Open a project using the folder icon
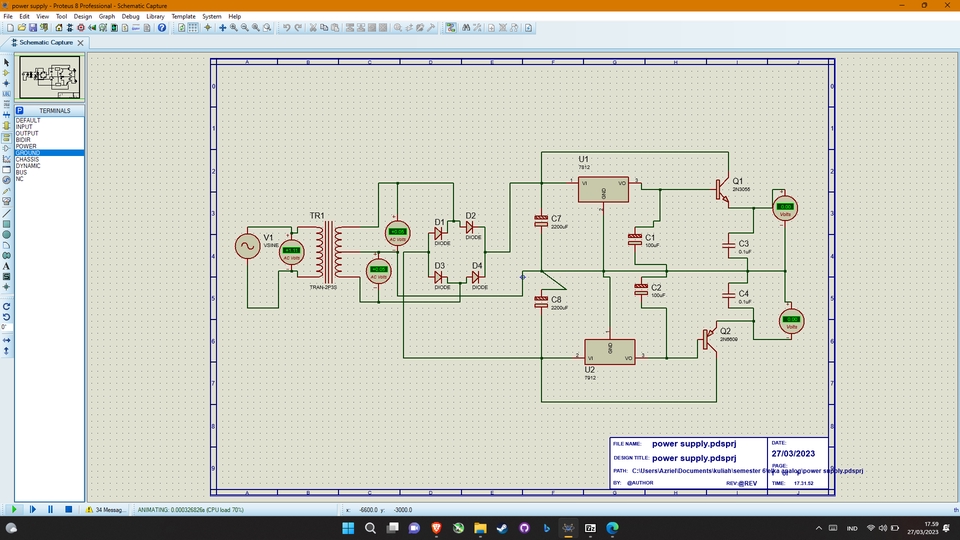This screenshot has height=540, width=960. 21,28
